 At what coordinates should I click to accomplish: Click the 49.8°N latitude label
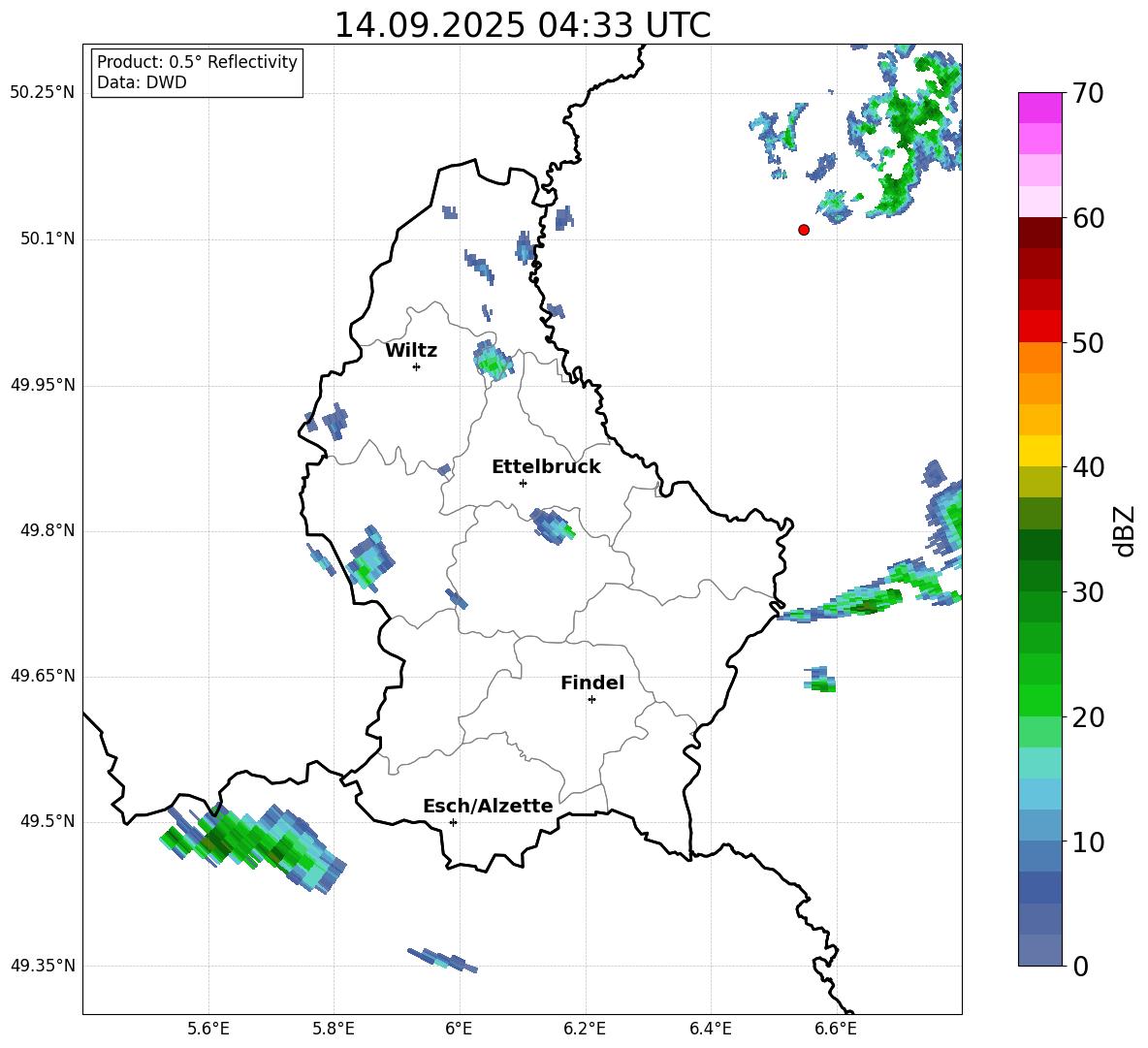tap(48, 530)
